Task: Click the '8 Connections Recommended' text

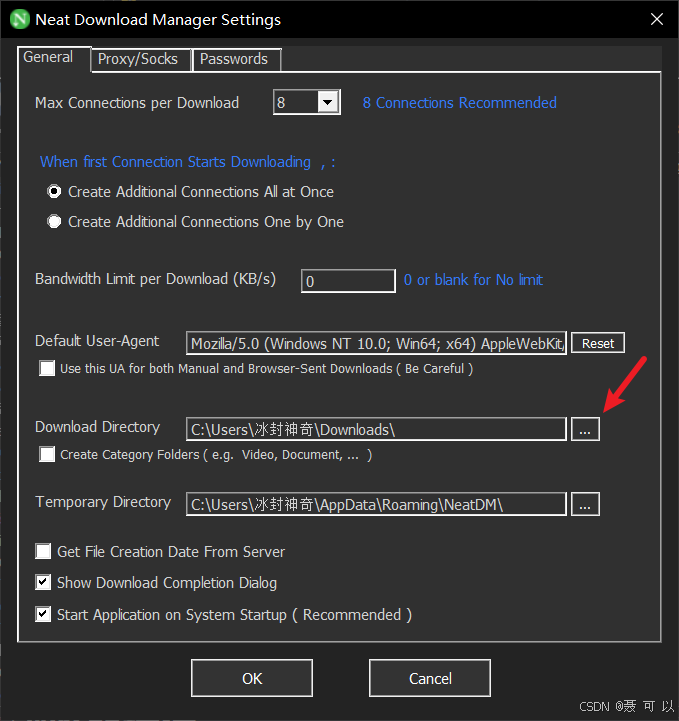Action: [x=459, y=103]
